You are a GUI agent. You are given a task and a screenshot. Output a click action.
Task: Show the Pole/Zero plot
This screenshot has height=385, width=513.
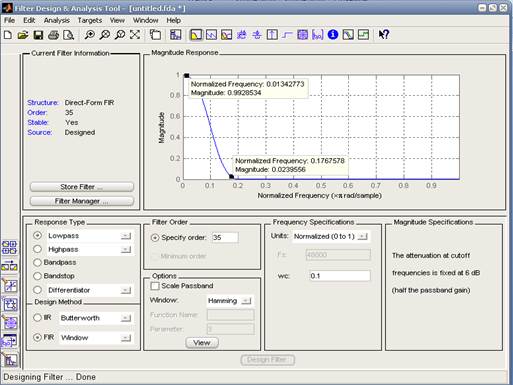pyautogui.click(x=302, y=35)
